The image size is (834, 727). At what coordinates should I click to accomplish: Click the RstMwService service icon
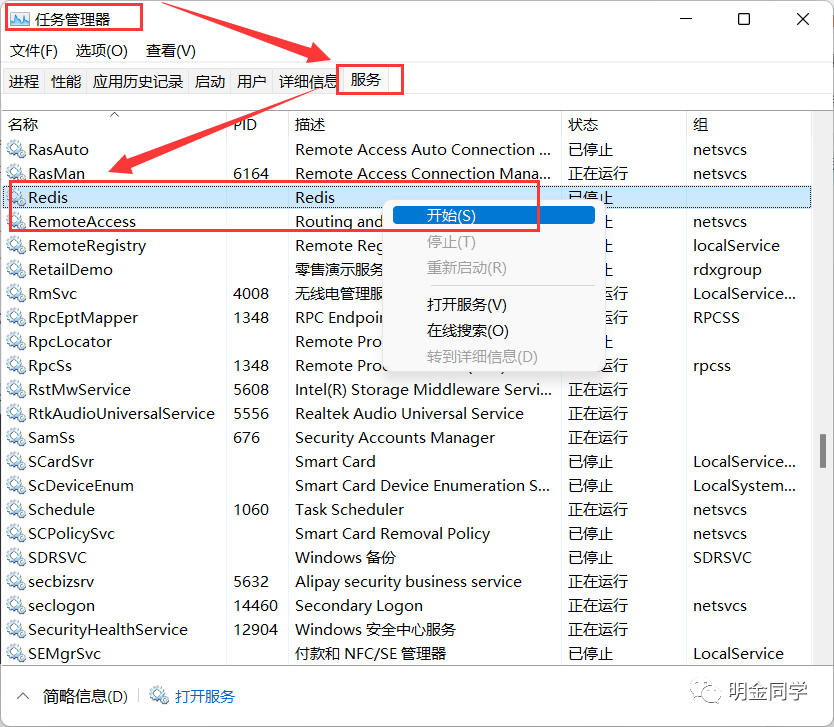[x=18, y=389]
